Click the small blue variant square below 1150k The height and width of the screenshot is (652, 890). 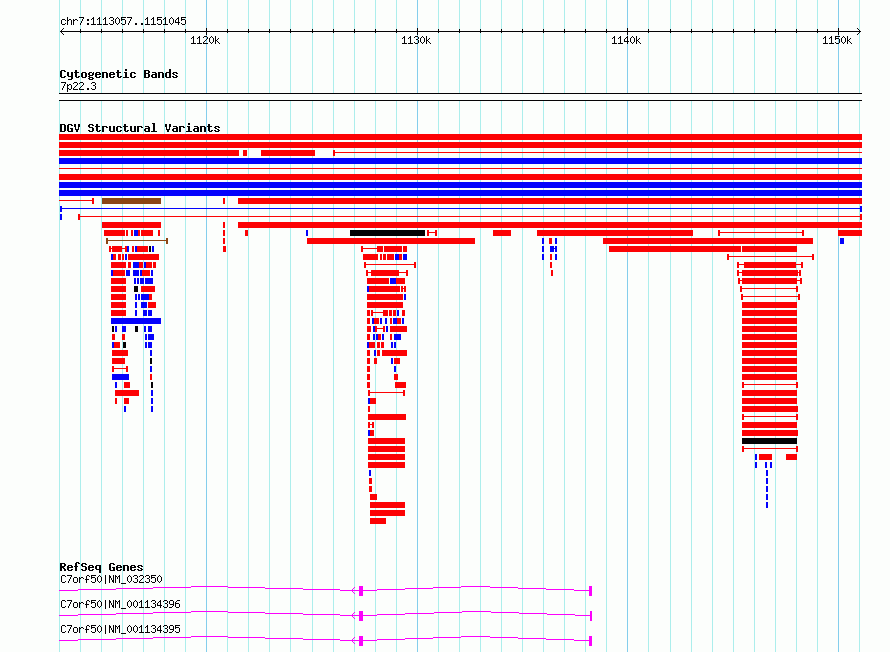click(x=842, y=241)
